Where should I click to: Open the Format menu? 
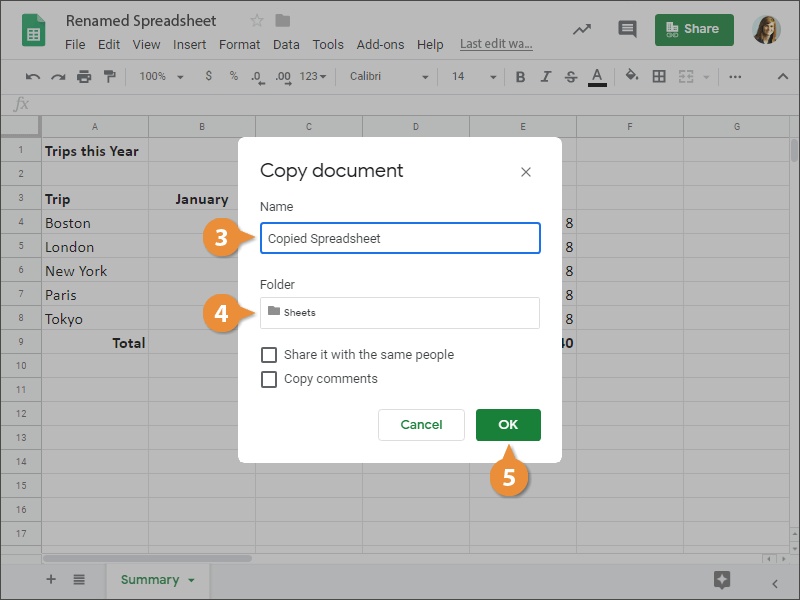(x=239, y=45)
